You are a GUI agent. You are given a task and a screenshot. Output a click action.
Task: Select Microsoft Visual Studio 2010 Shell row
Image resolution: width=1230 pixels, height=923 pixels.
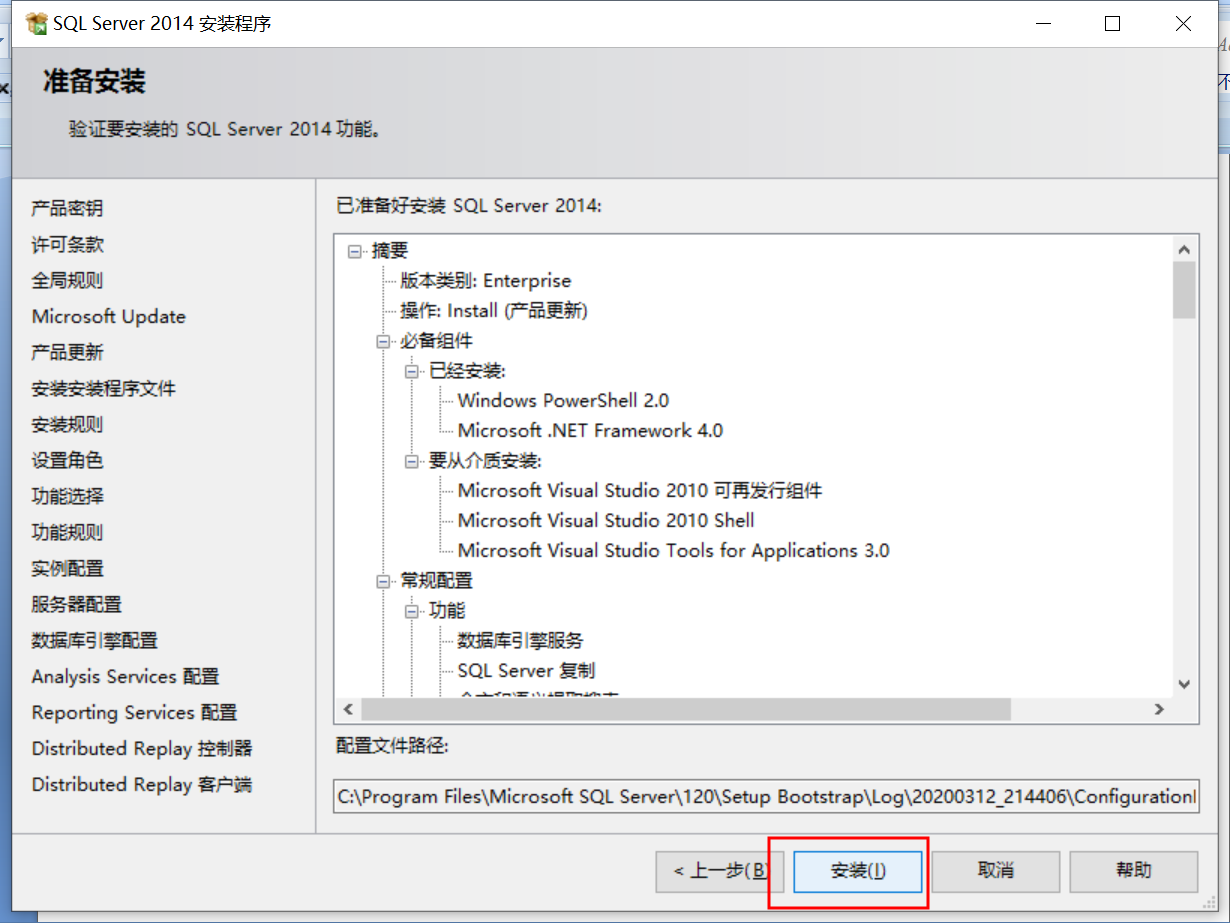606,521
